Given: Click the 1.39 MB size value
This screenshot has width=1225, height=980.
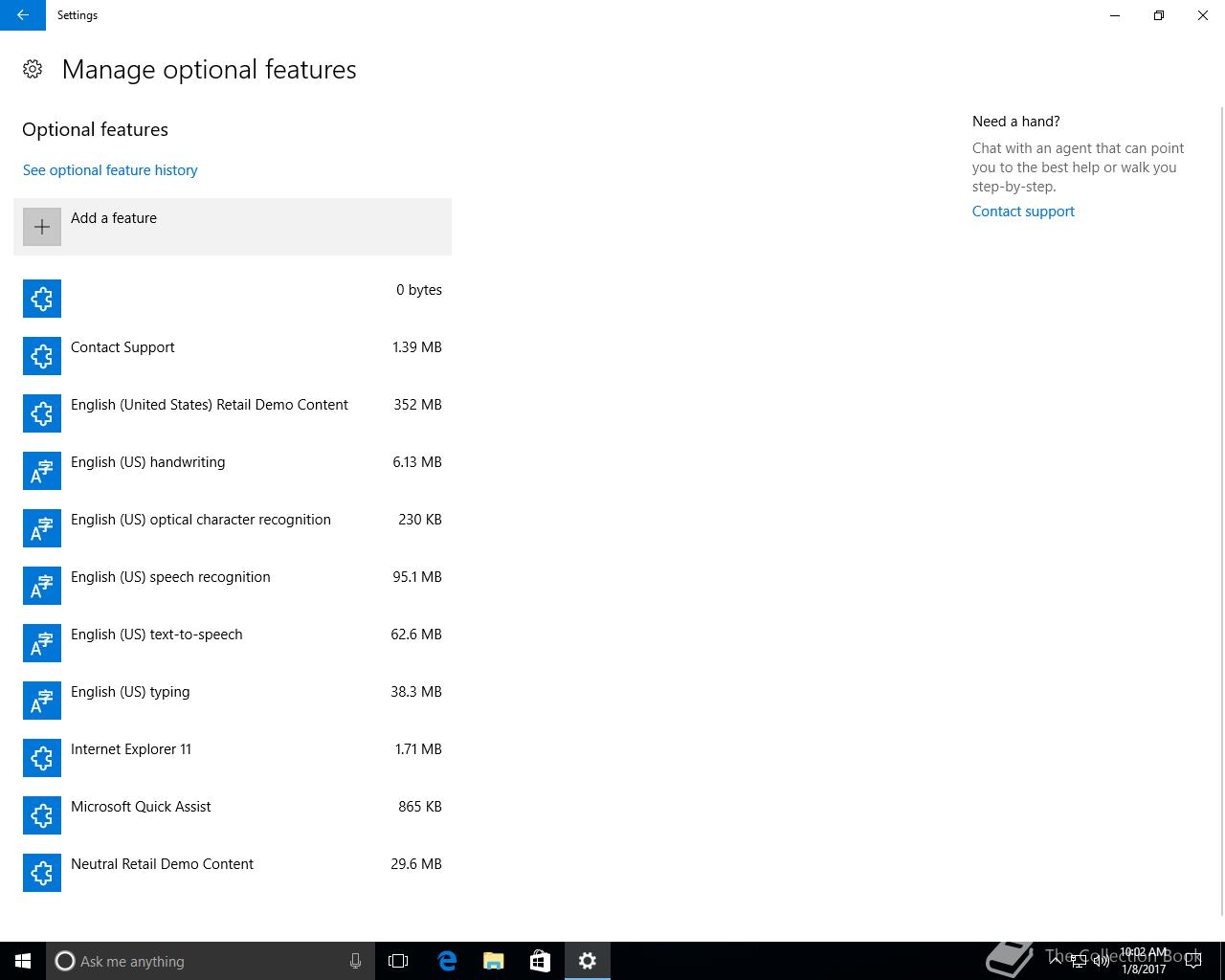Looking at the screenshot, I should click(417, 347).
